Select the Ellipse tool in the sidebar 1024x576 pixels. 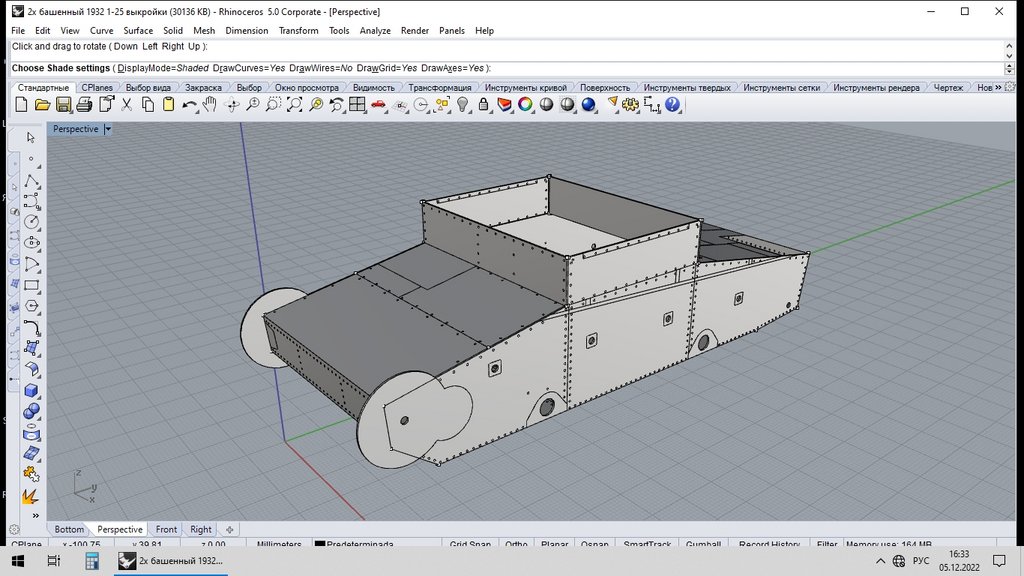point(31,243)
